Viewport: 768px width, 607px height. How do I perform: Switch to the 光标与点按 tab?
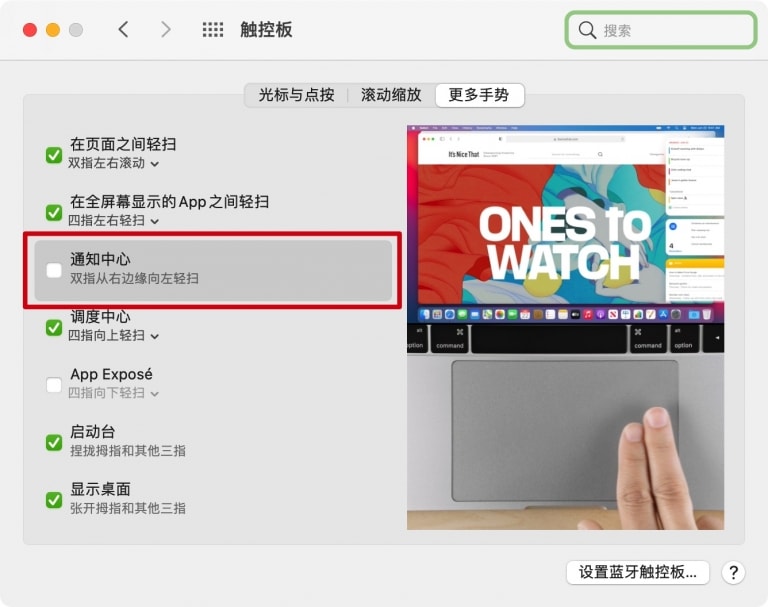point(296,95)
